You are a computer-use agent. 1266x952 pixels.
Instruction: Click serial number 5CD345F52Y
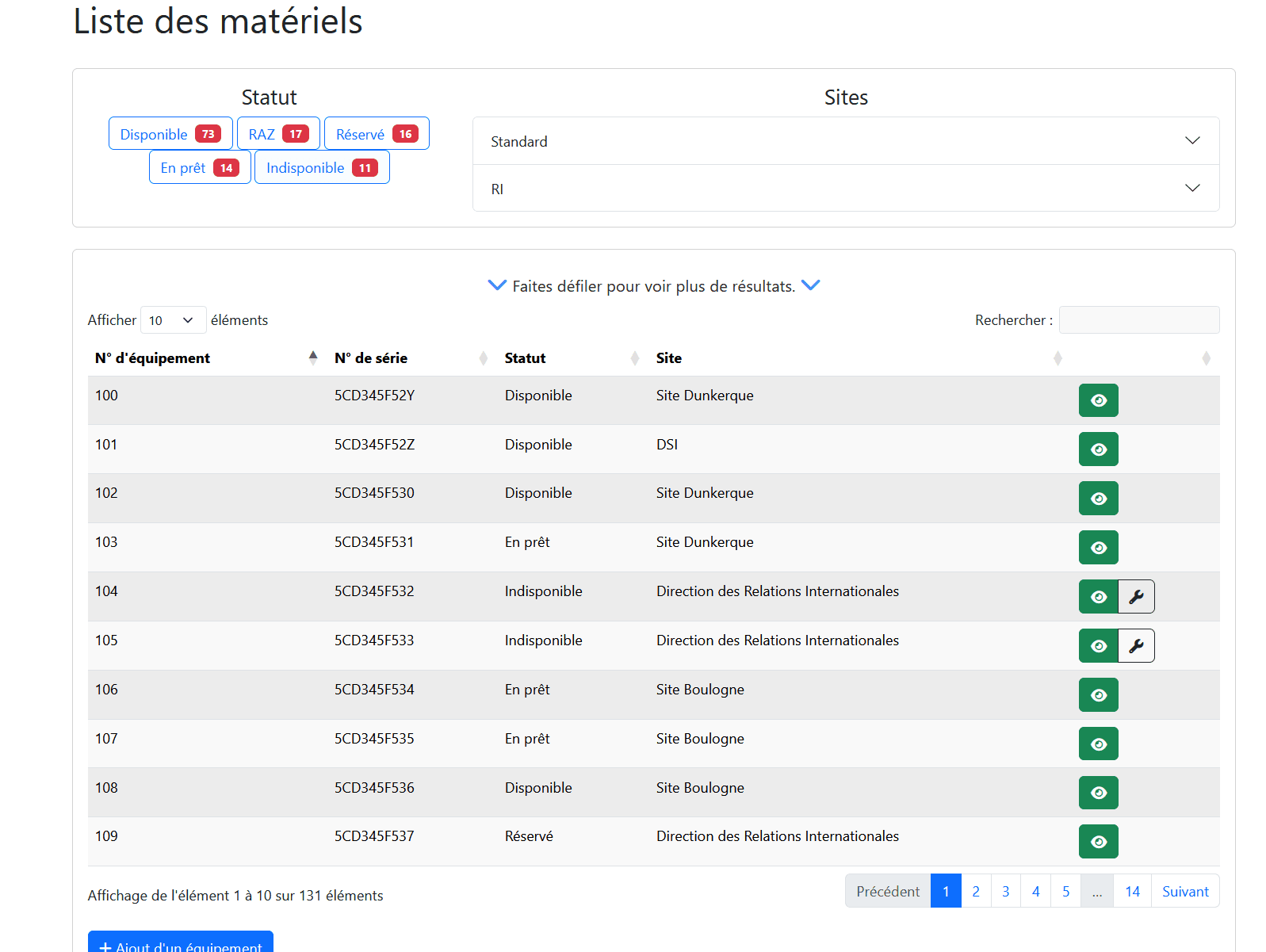[374, 396]
